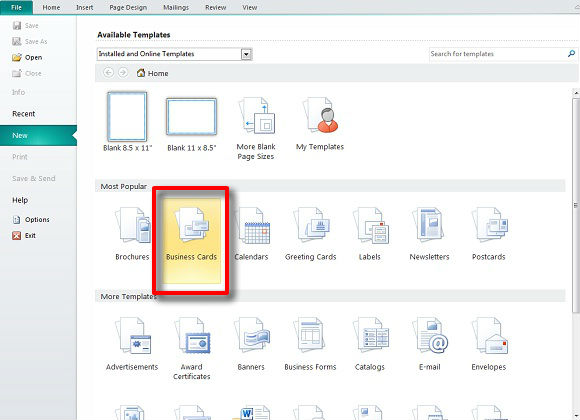Click the template search magnifier icon
Image resolution: width=580 pixels, height=420 pixels.
pyautogui.click(x=571, y=54)
